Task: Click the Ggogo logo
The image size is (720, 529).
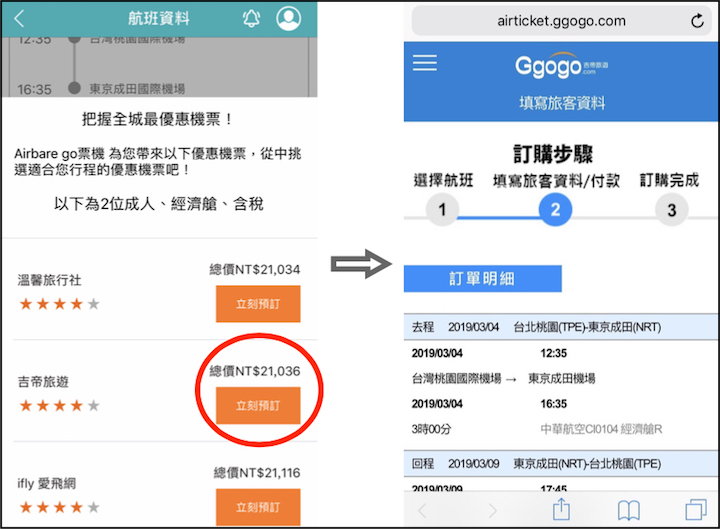Action: pos(561,65)
